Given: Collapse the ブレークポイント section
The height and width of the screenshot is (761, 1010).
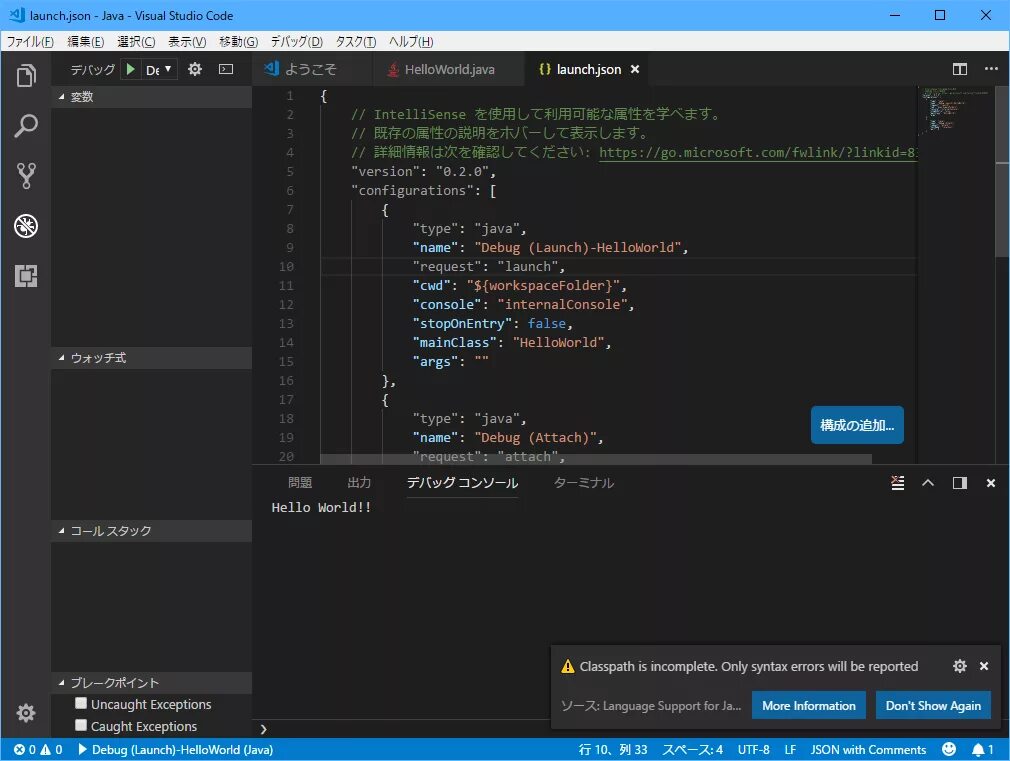Looking at the screenshot, I should (x=151, y=682).
